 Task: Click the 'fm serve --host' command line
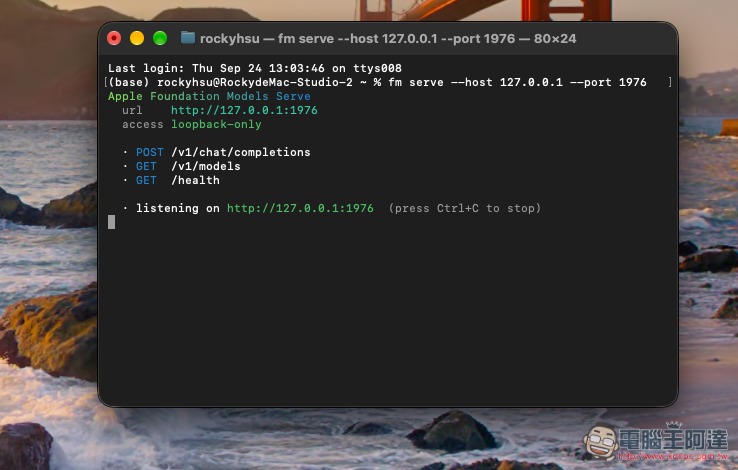click(x=517, y=82)
